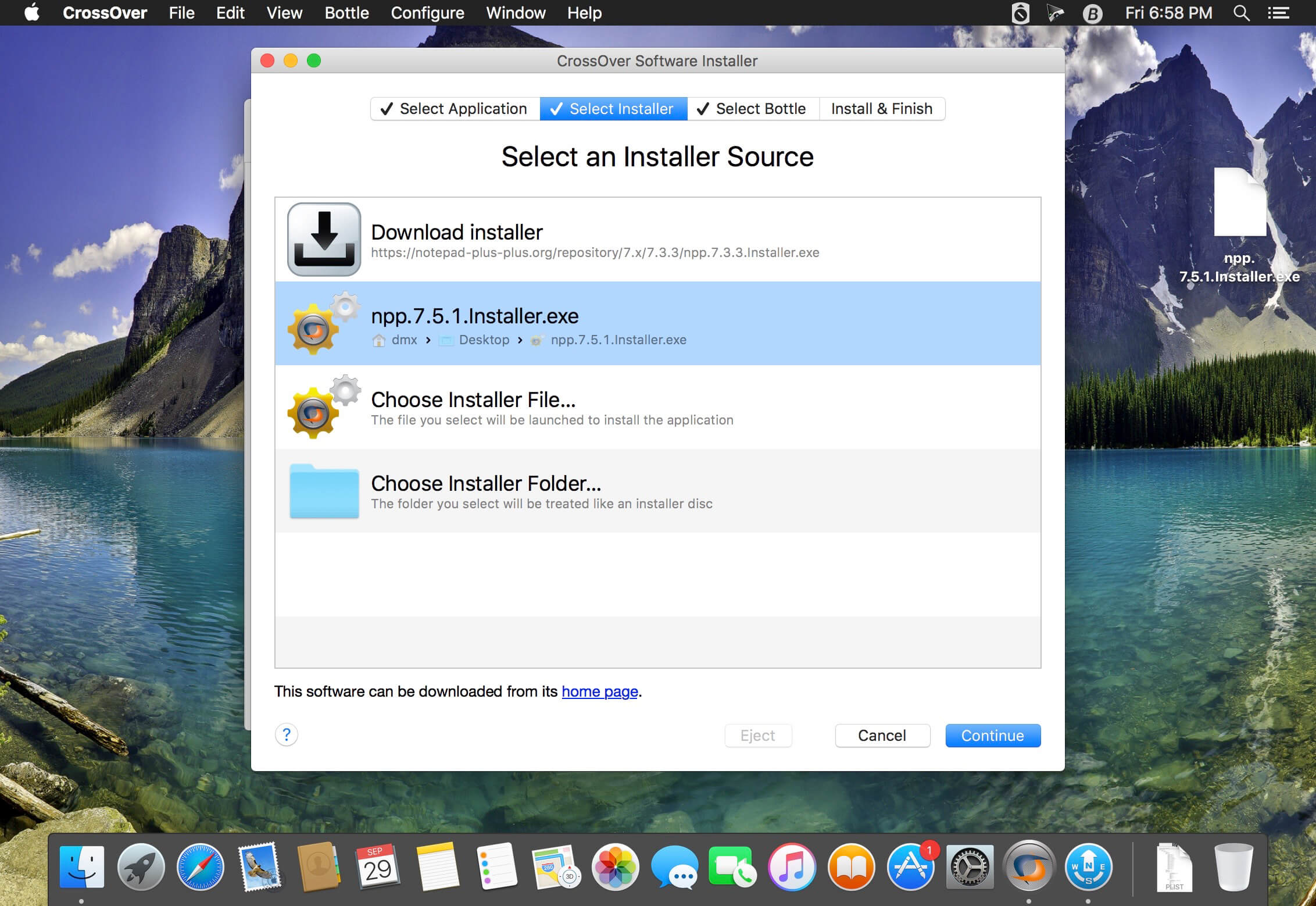
Task: Open Safari compass in the Dock
Action: 201,867
